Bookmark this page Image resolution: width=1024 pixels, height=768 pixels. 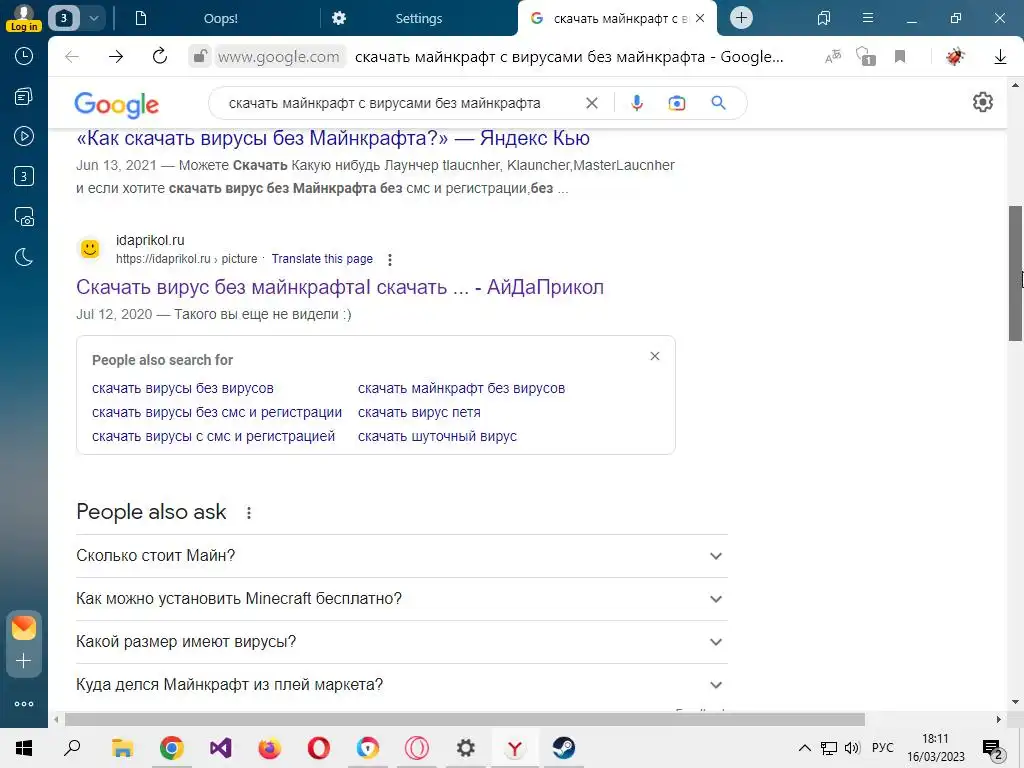coord(900,57)
